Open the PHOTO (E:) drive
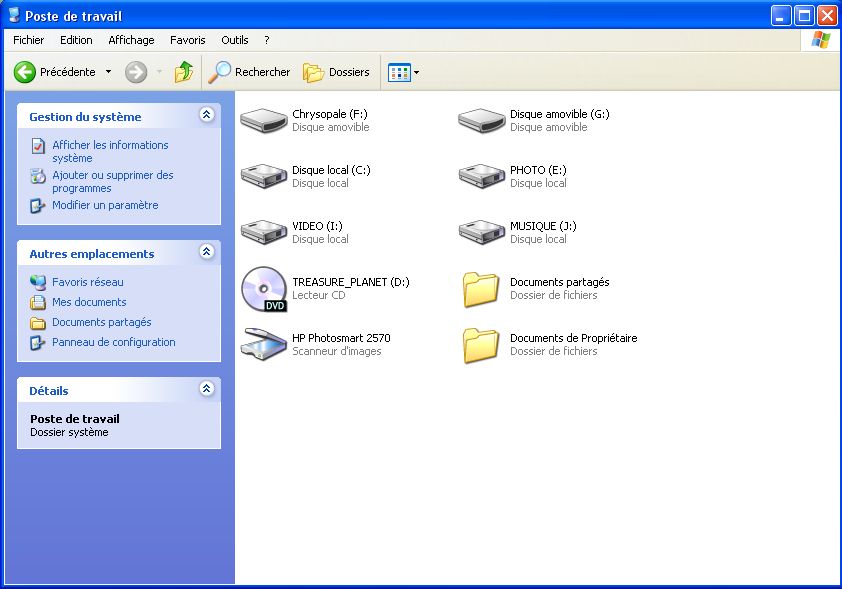This screenshot has height=589, width=842. (x=481, y=176)
